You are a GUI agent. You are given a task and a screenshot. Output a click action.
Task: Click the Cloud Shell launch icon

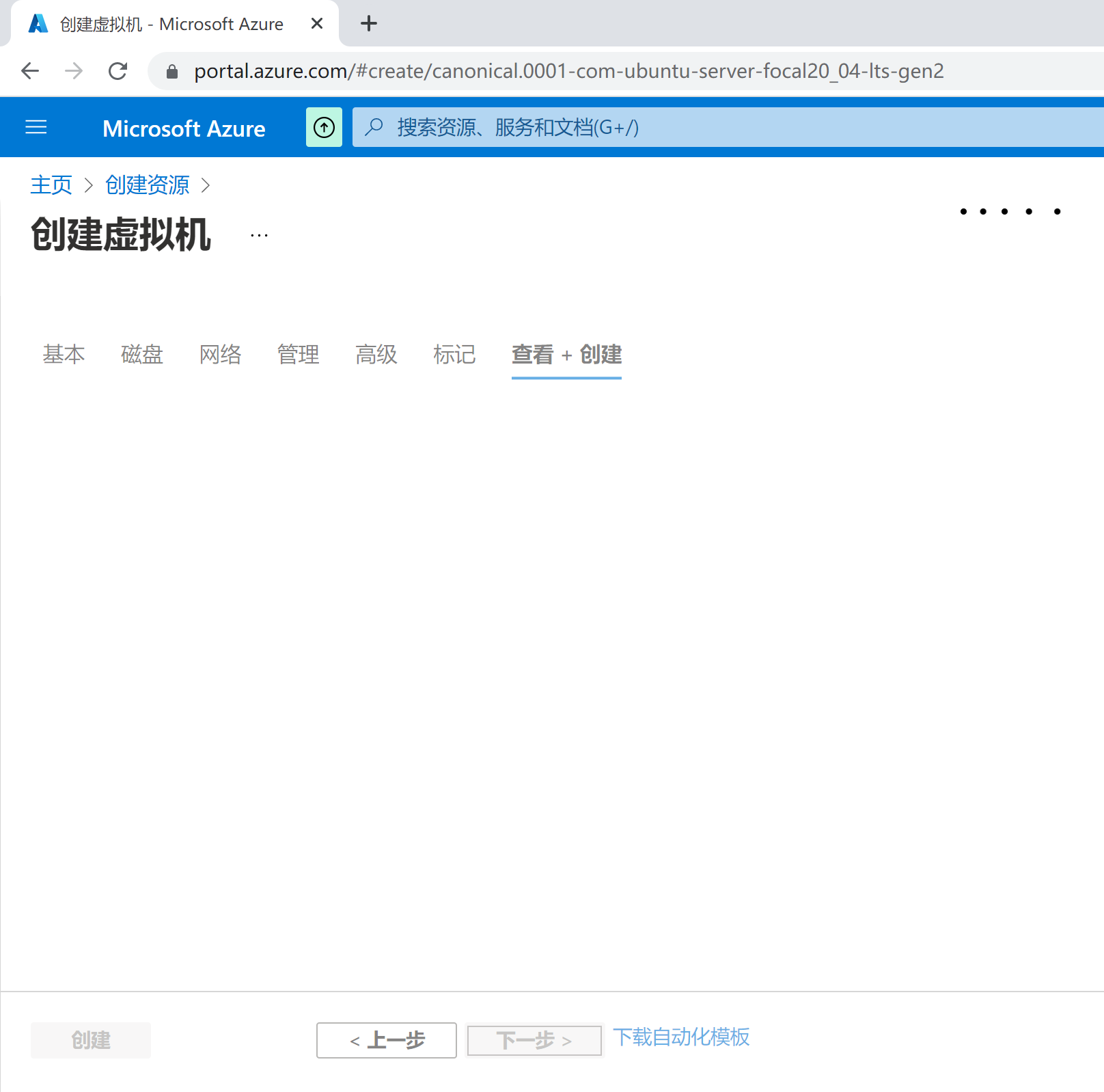click(324, 127)
